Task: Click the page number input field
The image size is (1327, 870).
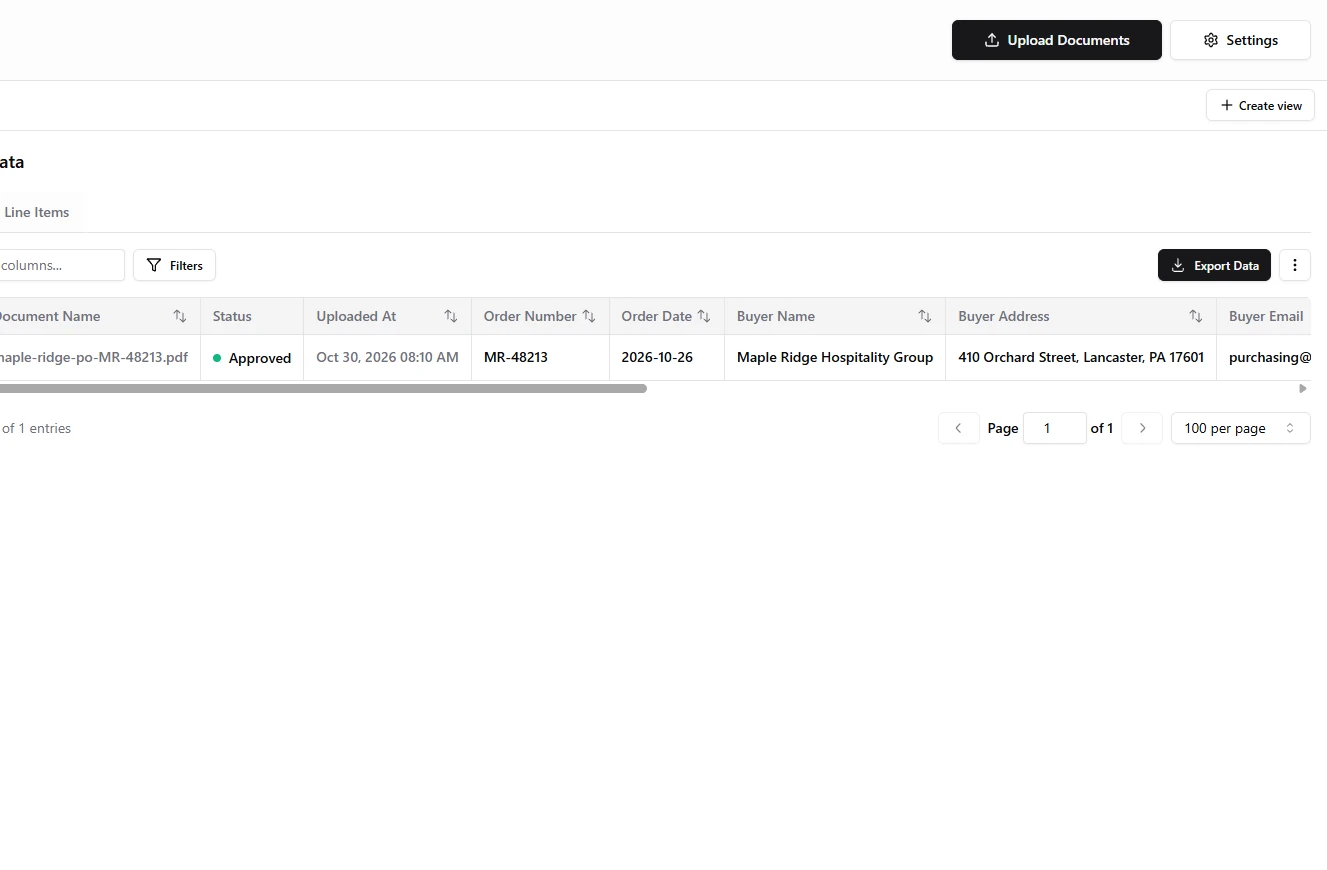Action: pyautogui.click(x=1055, y=428)
